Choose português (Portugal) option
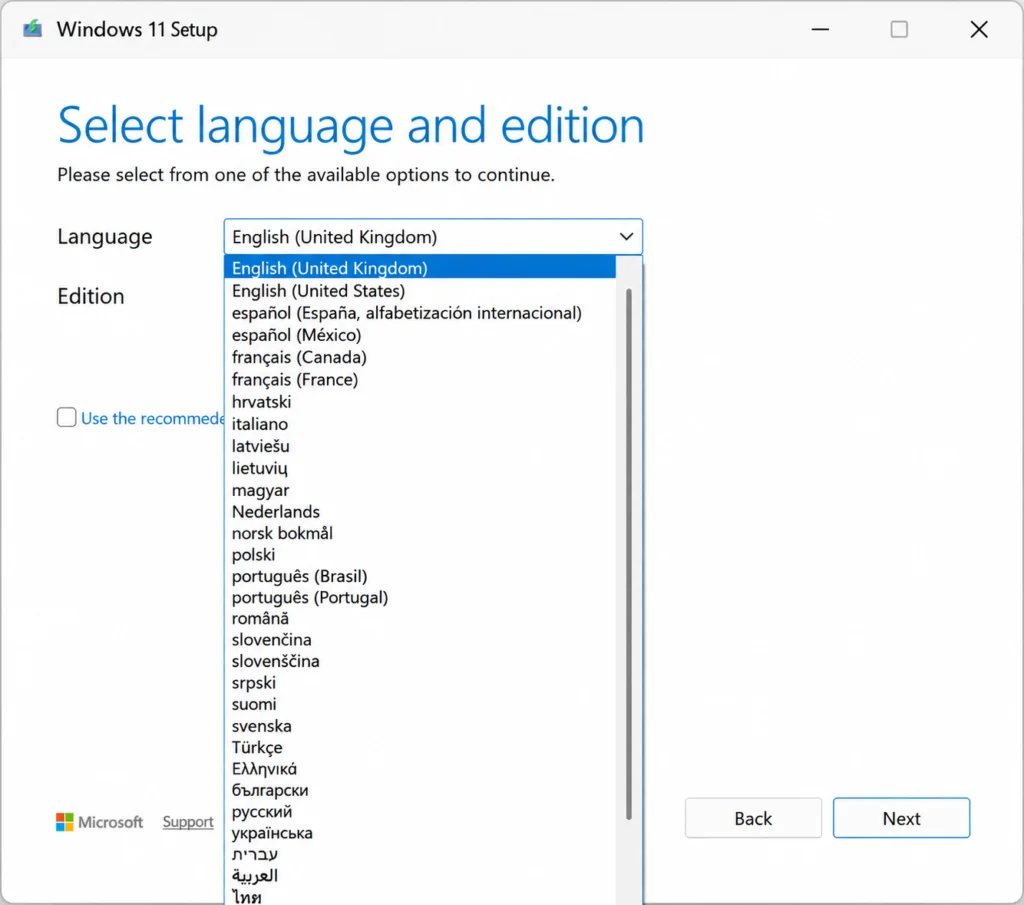The image size is (1024, 905). [x=420, y=597]
